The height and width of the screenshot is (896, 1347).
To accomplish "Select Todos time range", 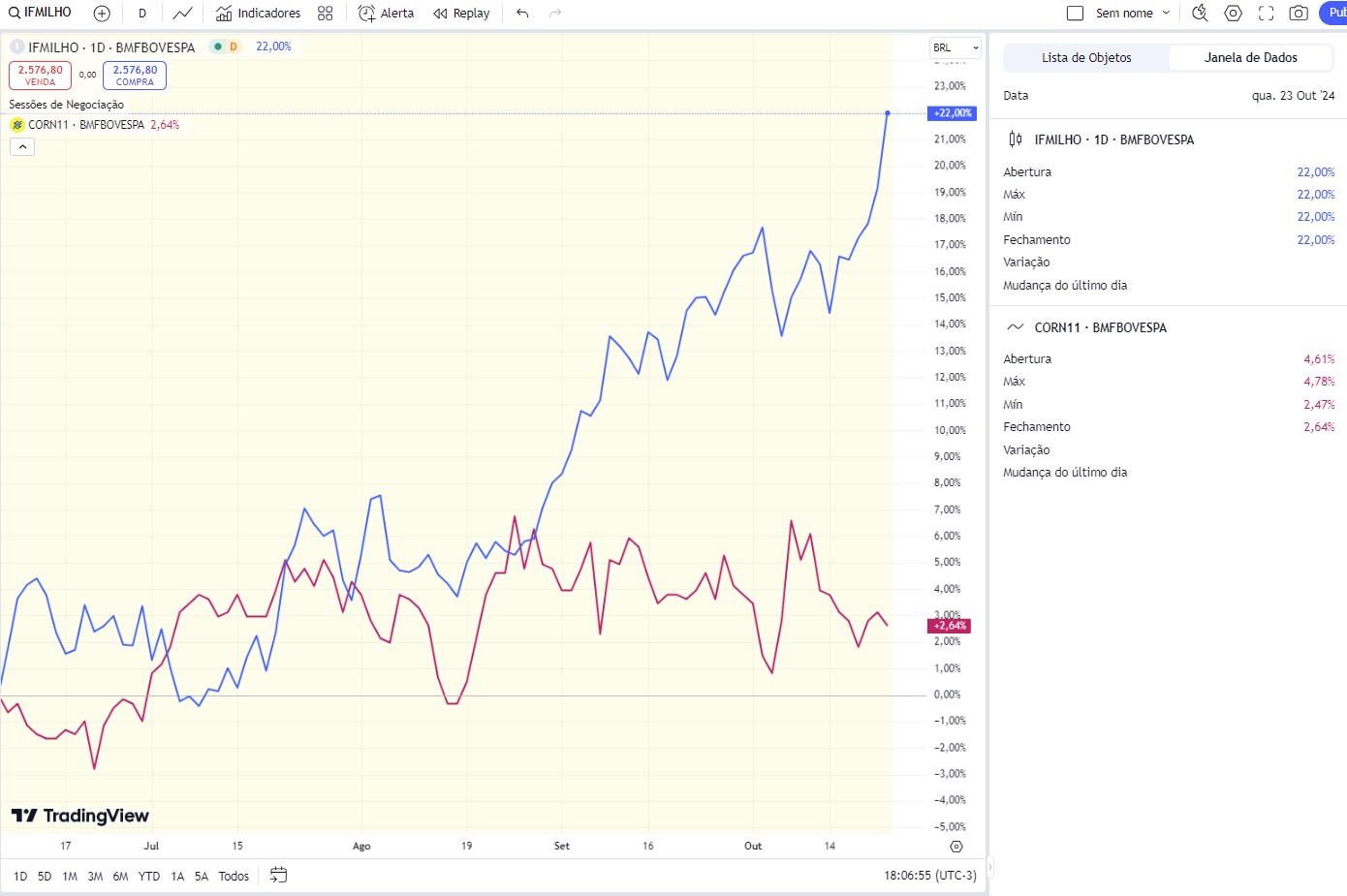I will click(x=234, y=877).
